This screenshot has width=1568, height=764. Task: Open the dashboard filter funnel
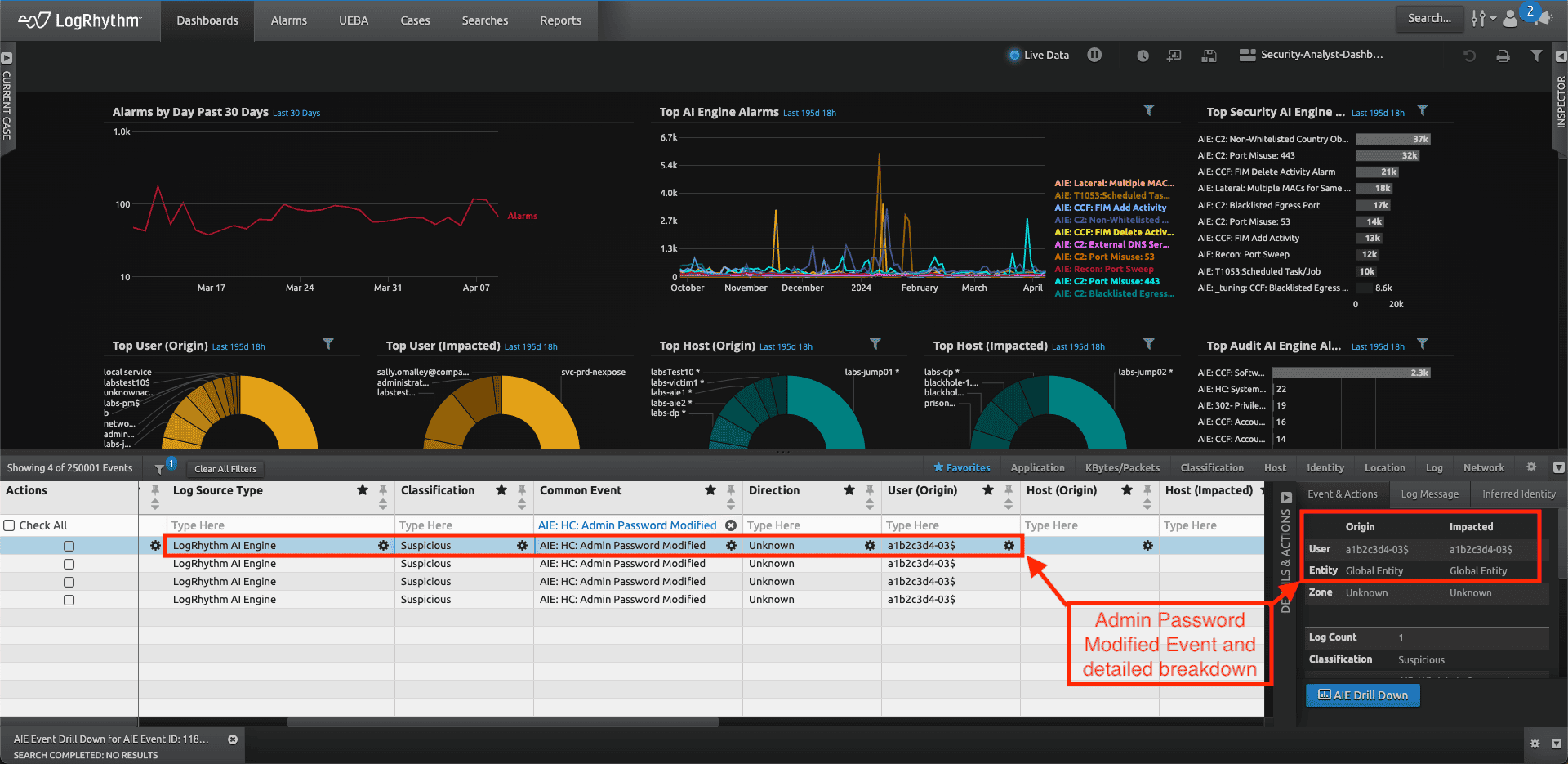point(1536,56)
